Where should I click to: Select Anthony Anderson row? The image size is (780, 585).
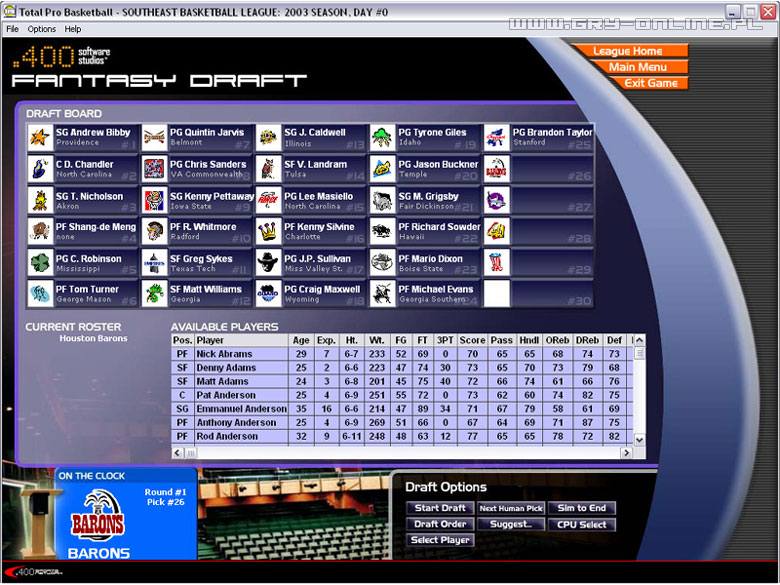[x=402, y=422]
